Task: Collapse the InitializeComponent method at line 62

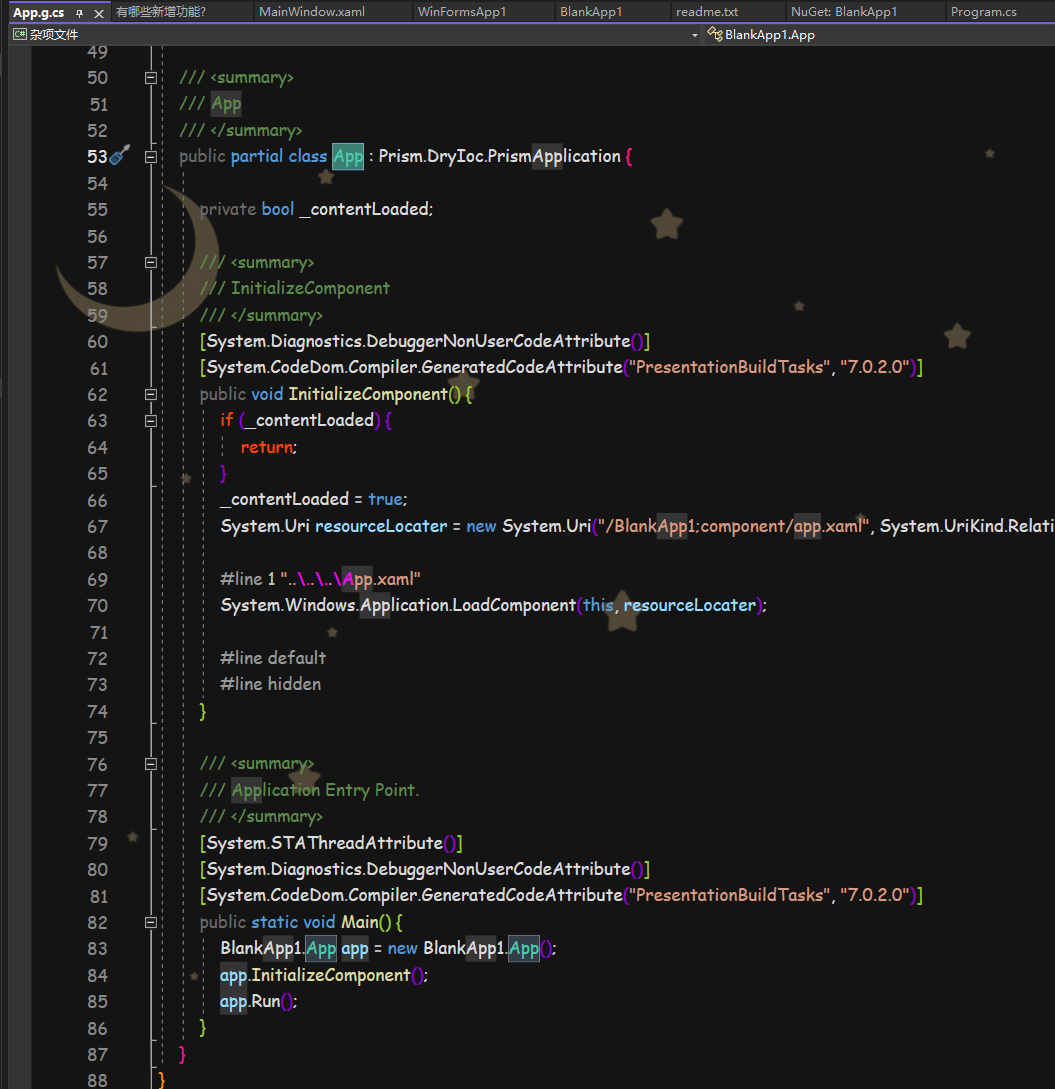Action: point(151,394)
